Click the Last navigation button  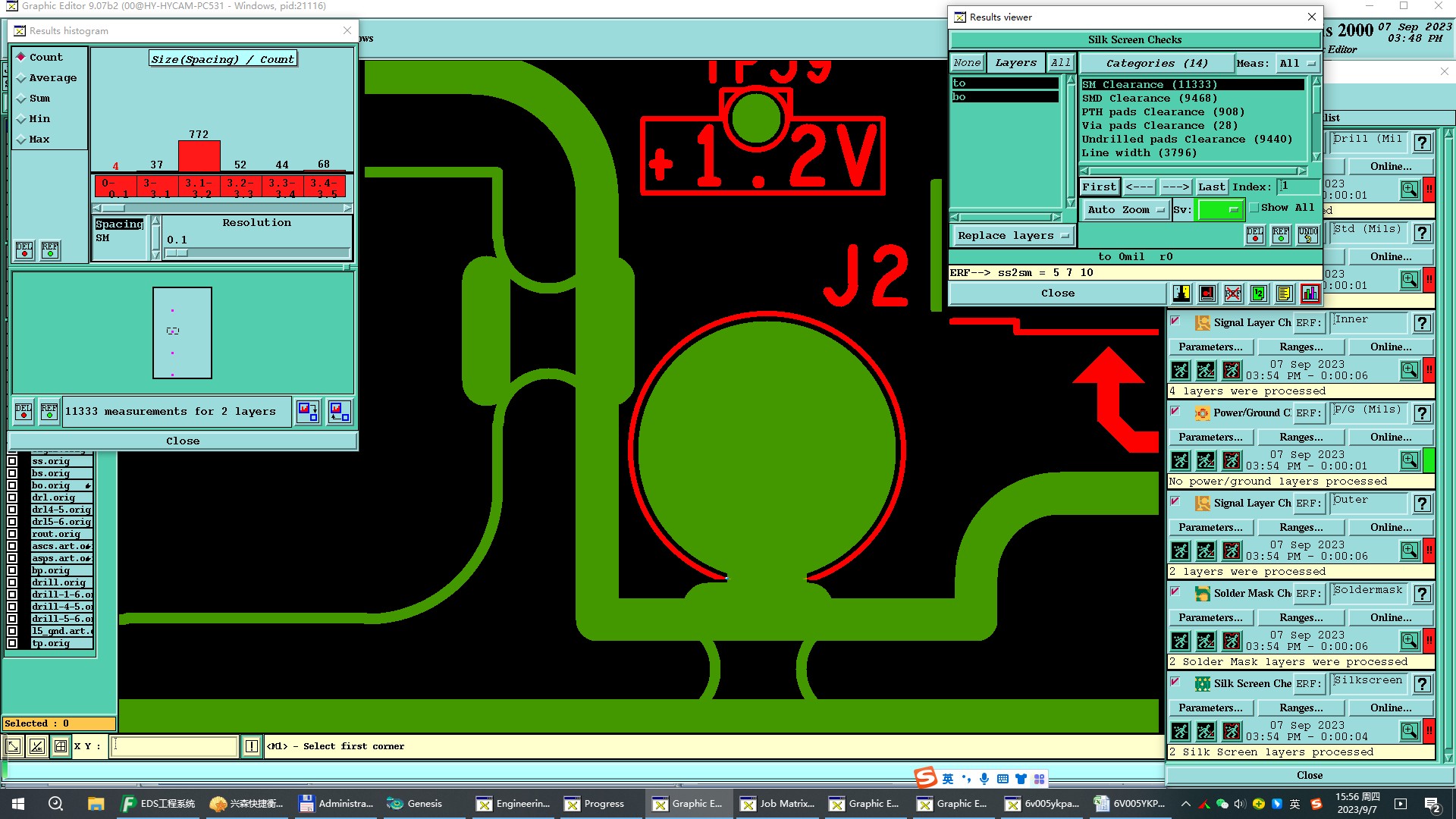(x=1211, y=187)
